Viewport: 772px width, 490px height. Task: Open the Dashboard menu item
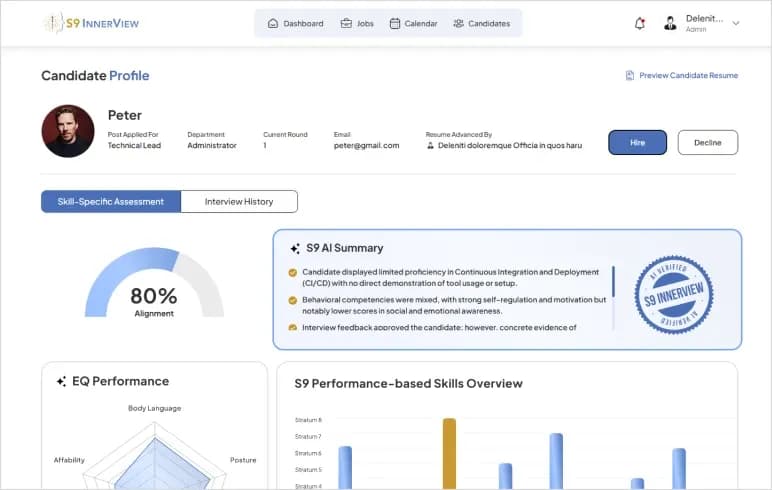(295, 23)
